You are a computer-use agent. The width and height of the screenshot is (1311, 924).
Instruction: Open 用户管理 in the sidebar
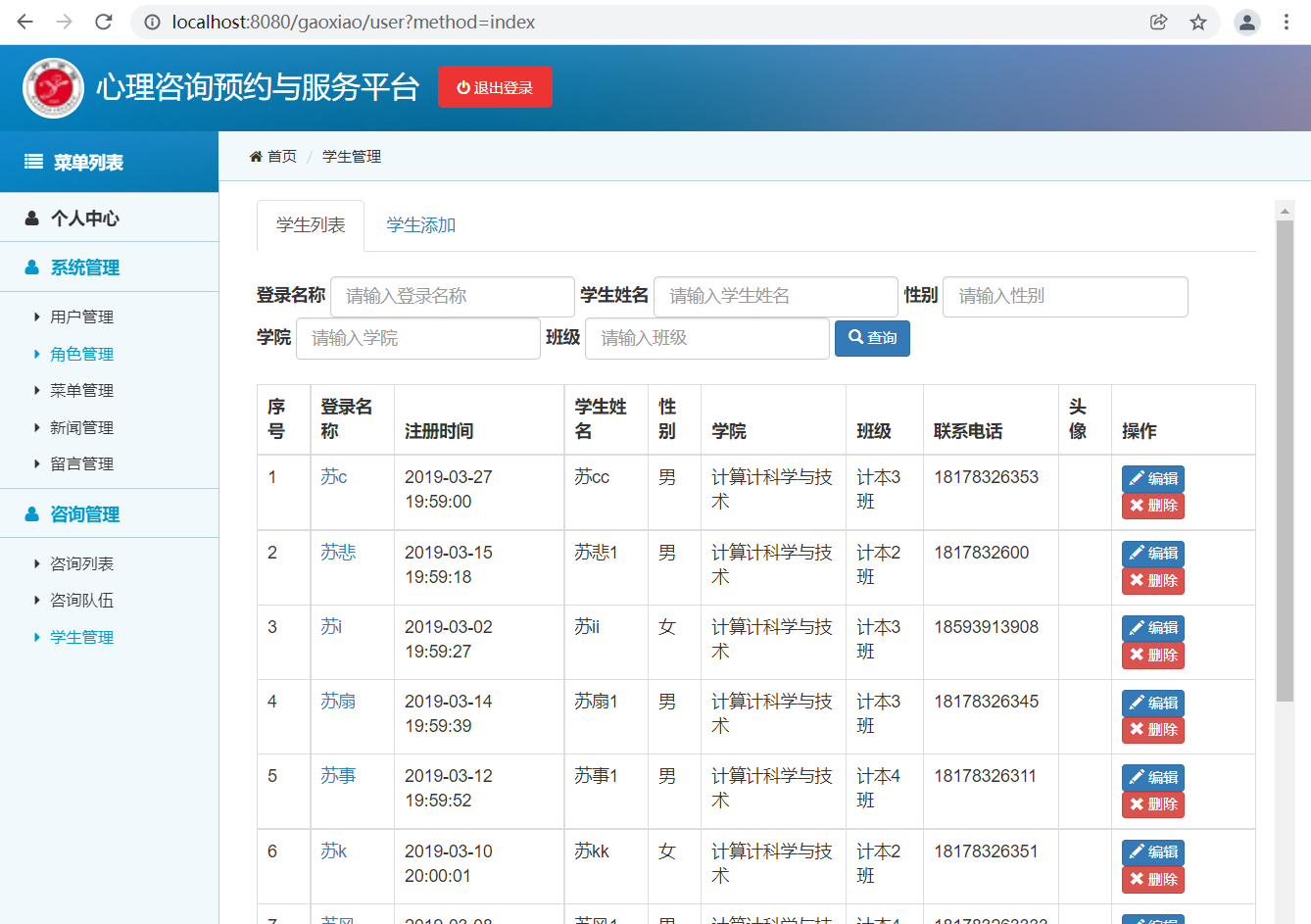point(81,317)
